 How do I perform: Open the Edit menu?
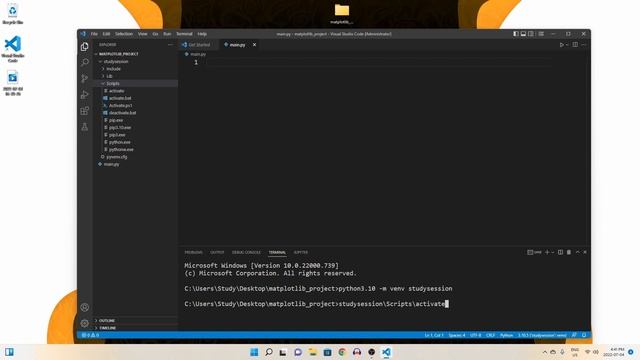[107, 34]
